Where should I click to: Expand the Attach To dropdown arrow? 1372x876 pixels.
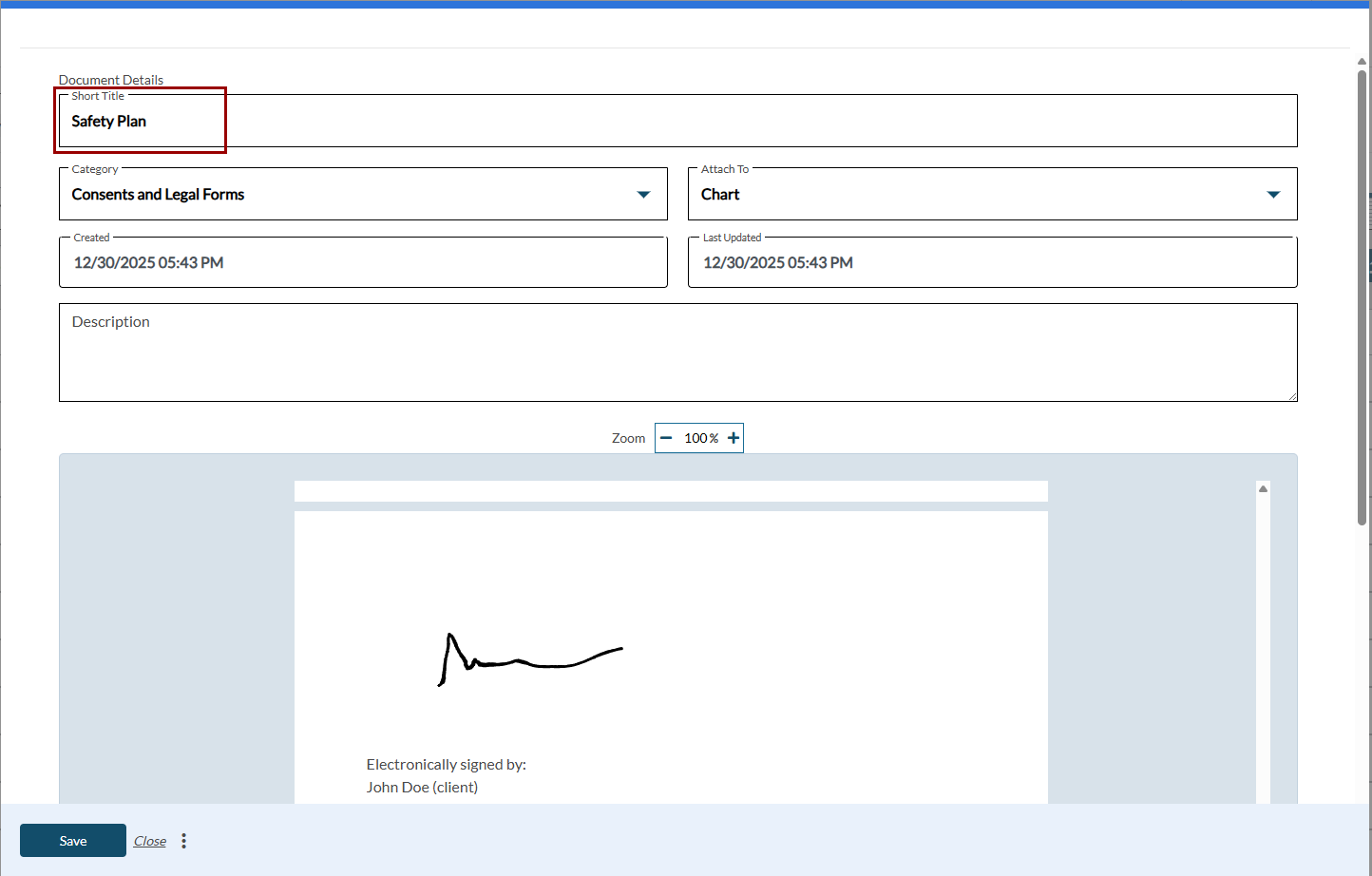click(x=1273, y=195)
